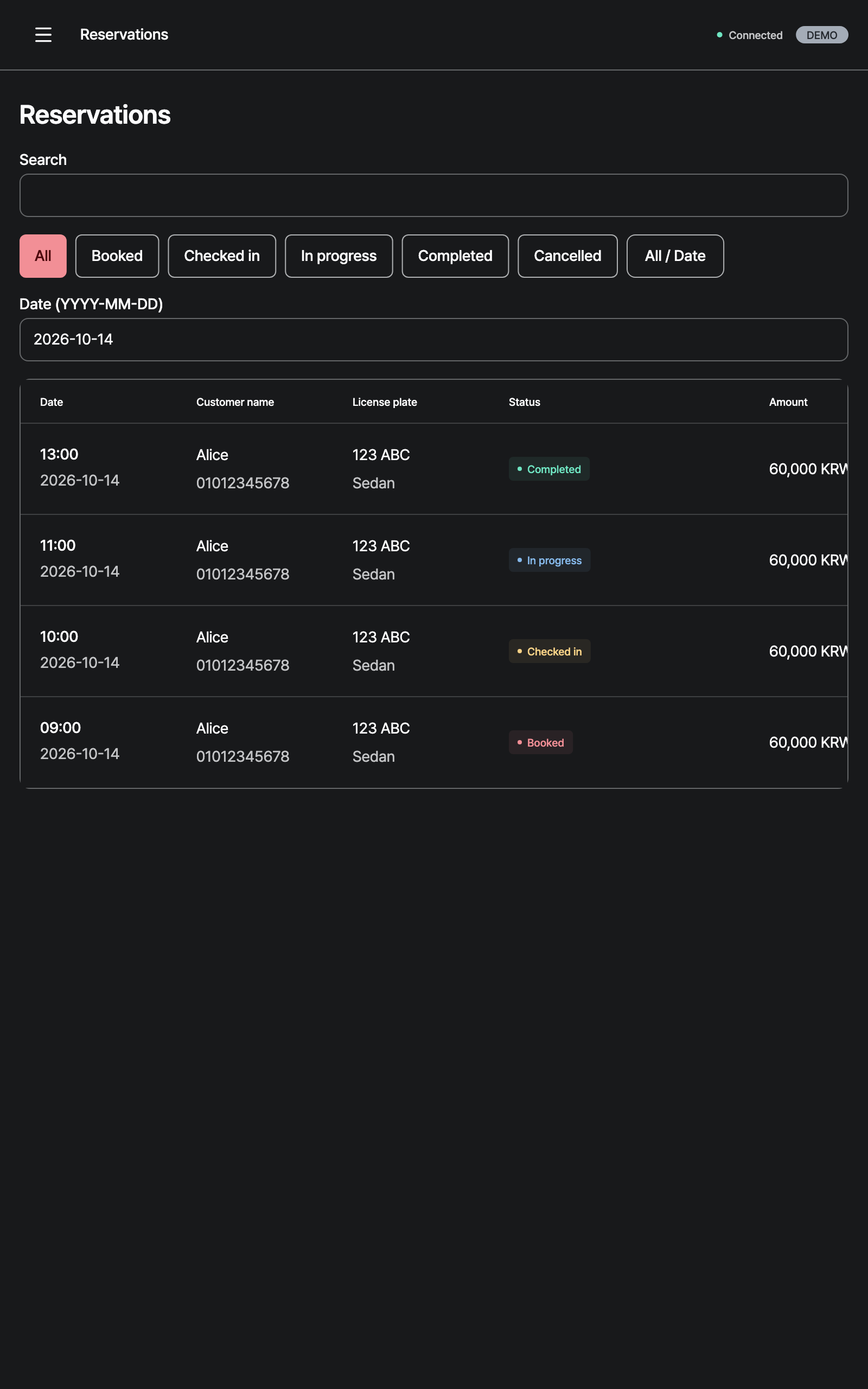
Task: Click the DEMO badge
Action: point(821,35)
